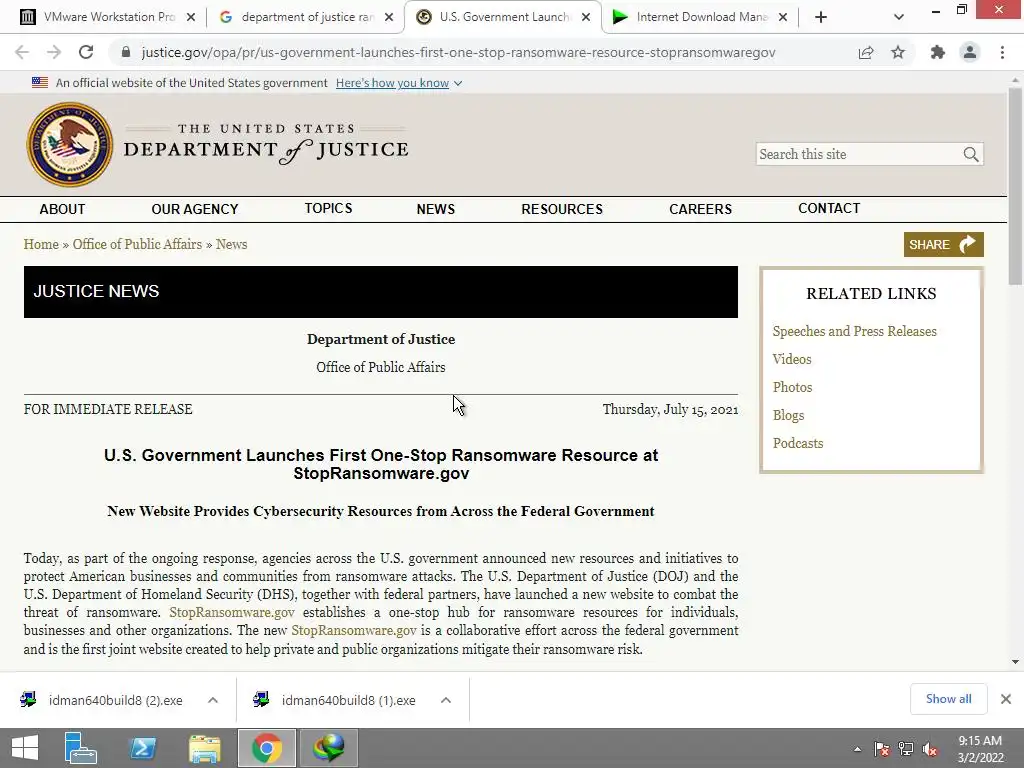This screenshot has width=1024, height=768.
Task: Open idman640build8 (1).exe downloaded file
Action: tap(348, 700)
